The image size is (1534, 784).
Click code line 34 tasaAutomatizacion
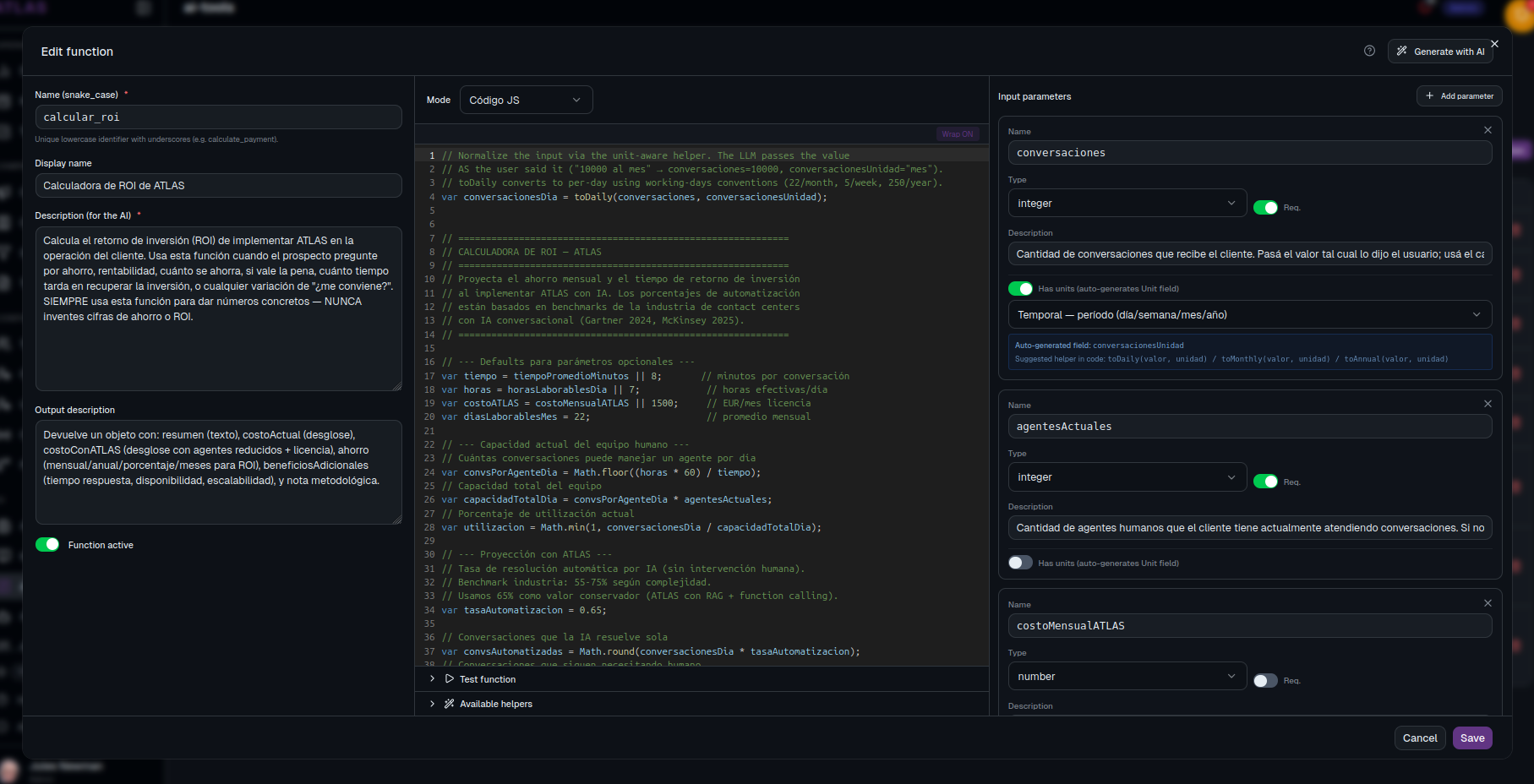click(524, 610)
